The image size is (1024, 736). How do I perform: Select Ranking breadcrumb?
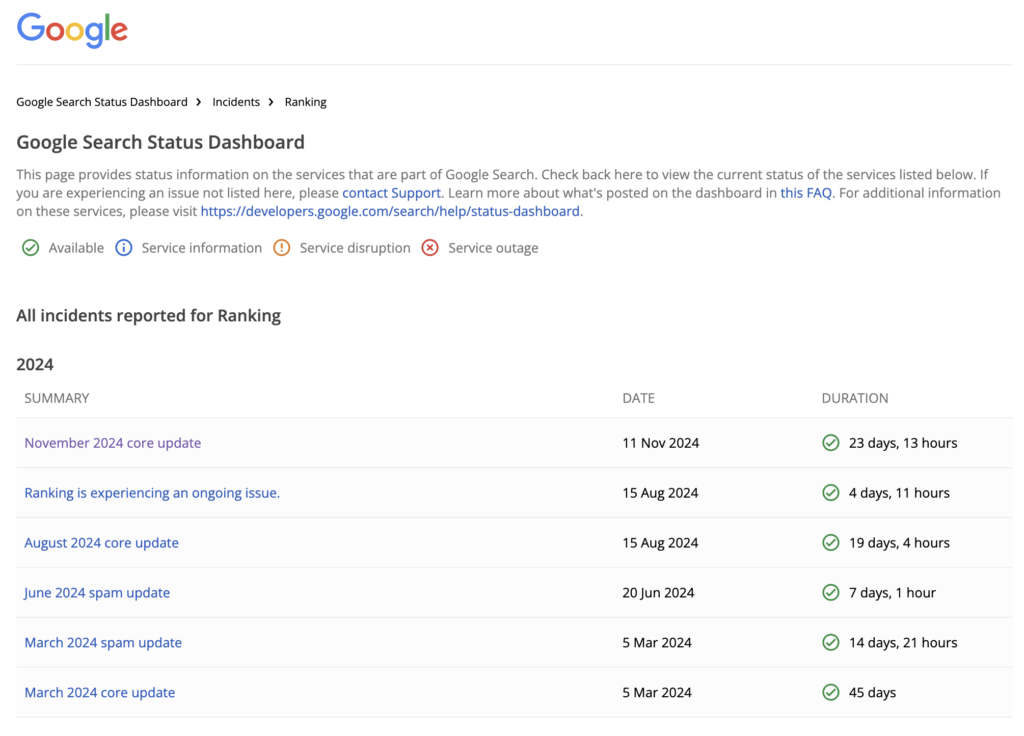coord(306,102)
